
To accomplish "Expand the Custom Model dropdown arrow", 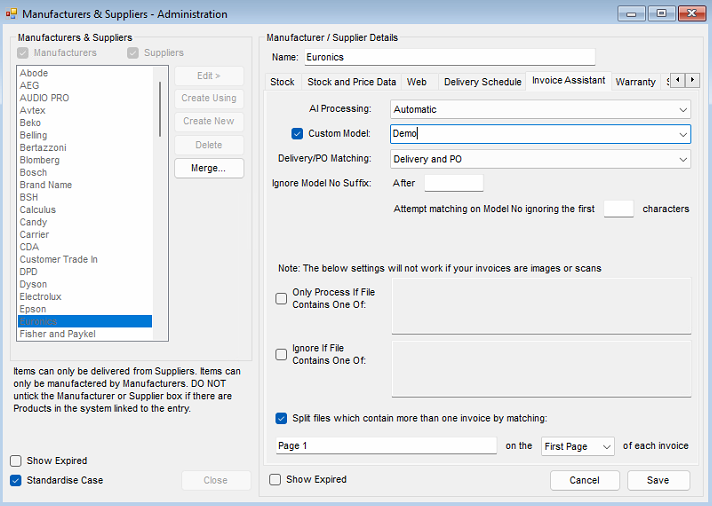I will (x=683, y=134).
